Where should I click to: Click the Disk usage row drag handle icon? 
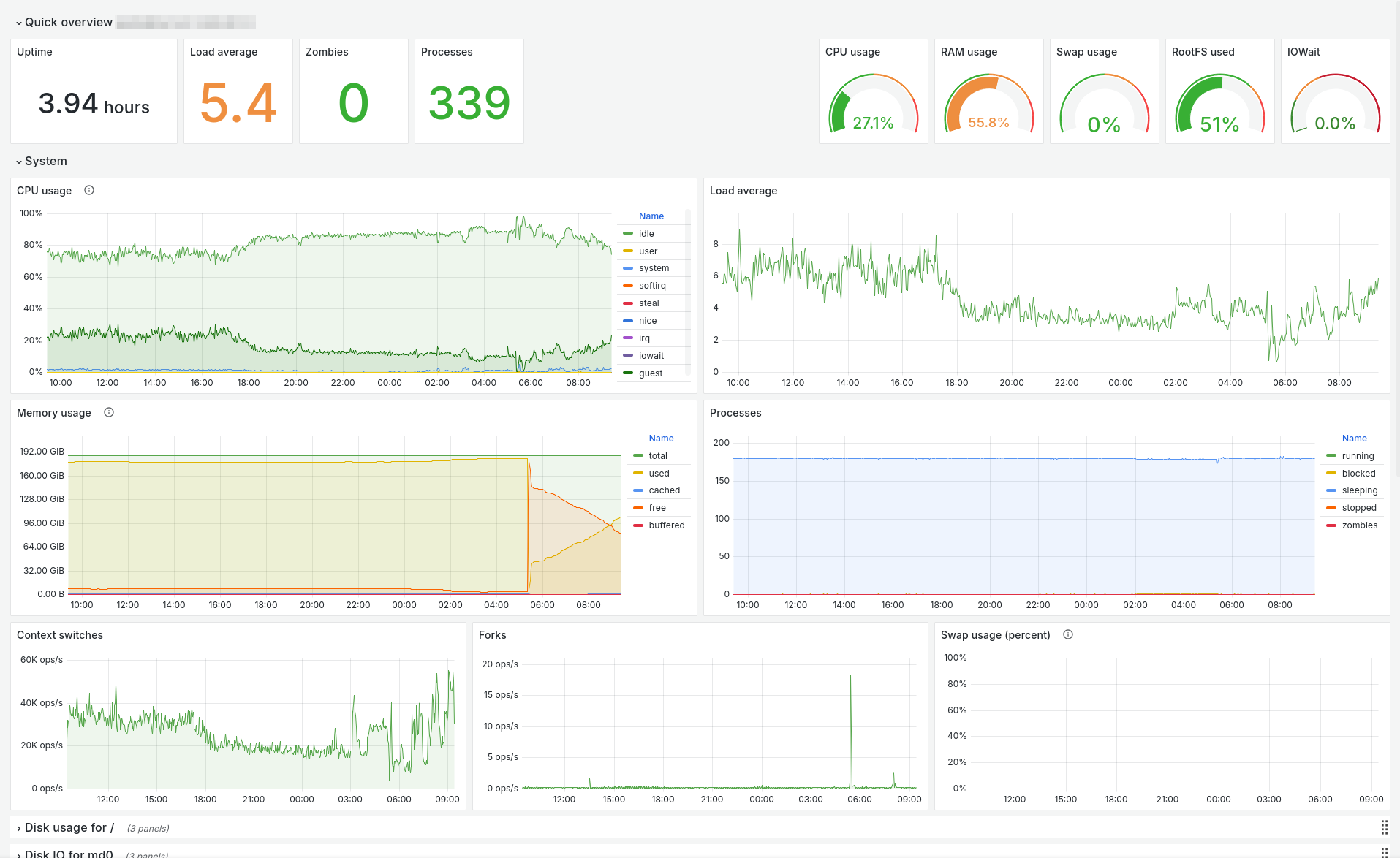(x=1384, y=827)
